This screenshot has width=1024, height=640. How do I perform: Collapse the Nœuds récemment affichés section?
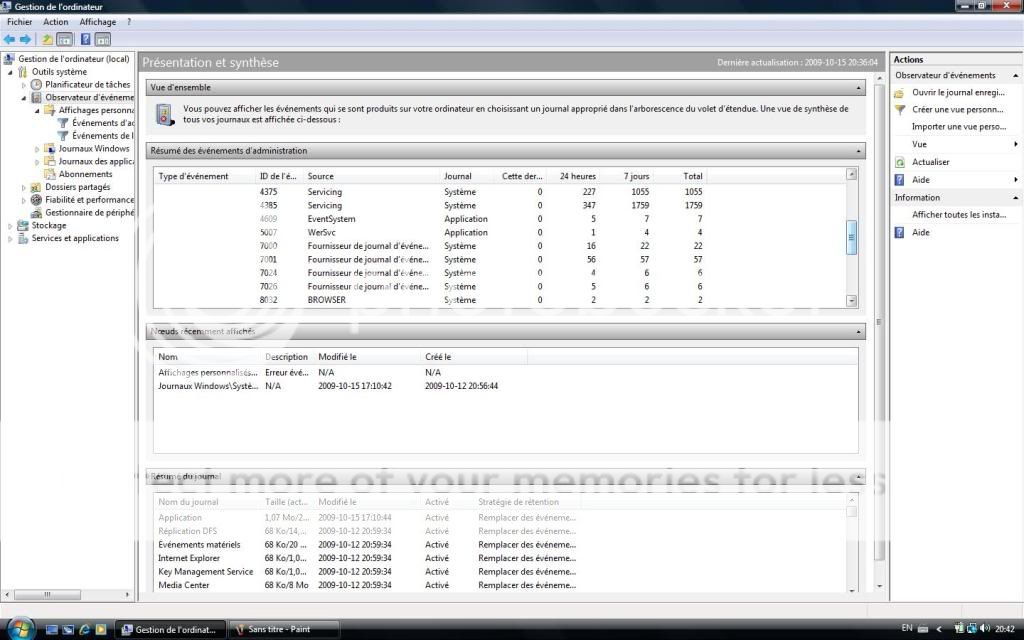pyautogui.click(x=858, y=332)
